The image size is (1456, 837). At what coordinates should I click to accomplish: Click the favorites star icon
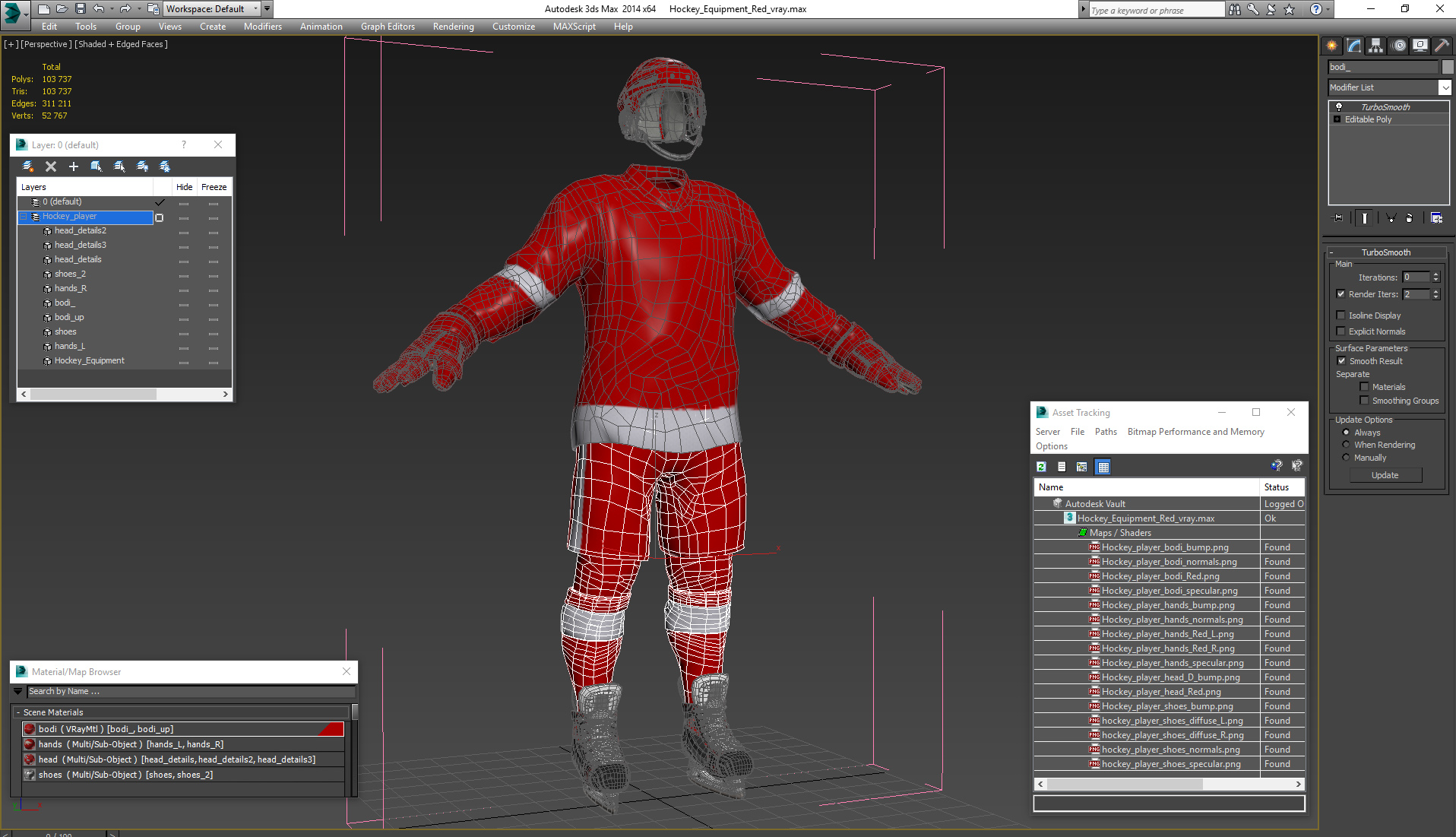1290,9
